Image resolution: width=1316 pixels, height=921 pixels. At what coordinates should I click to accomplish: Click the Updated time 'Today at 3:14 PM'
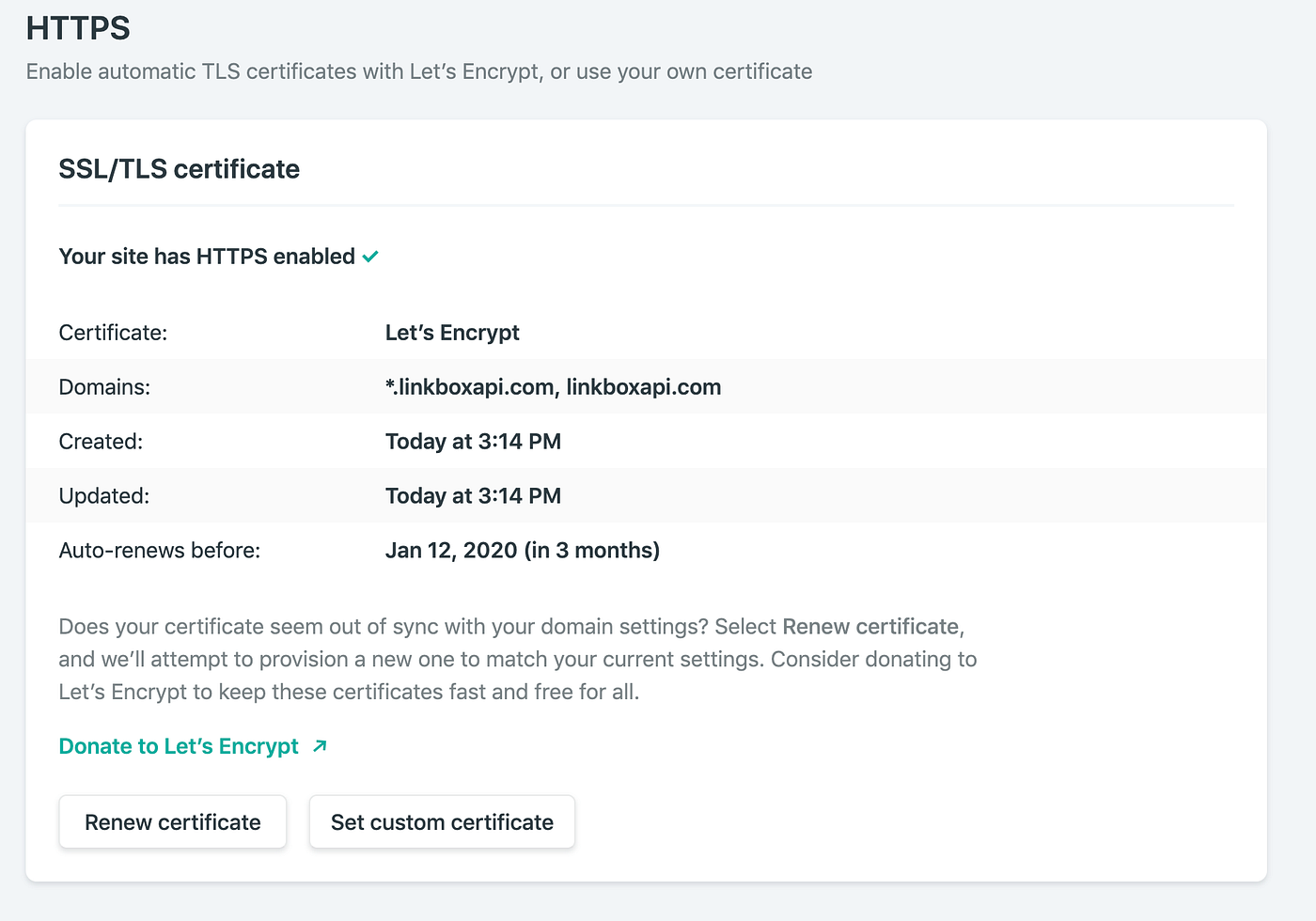click(473, 496)
